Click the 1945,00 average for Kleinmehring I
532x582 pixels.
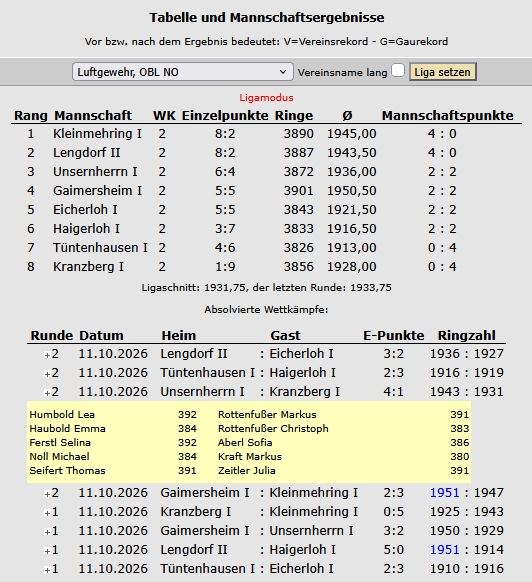coord(352,134)
